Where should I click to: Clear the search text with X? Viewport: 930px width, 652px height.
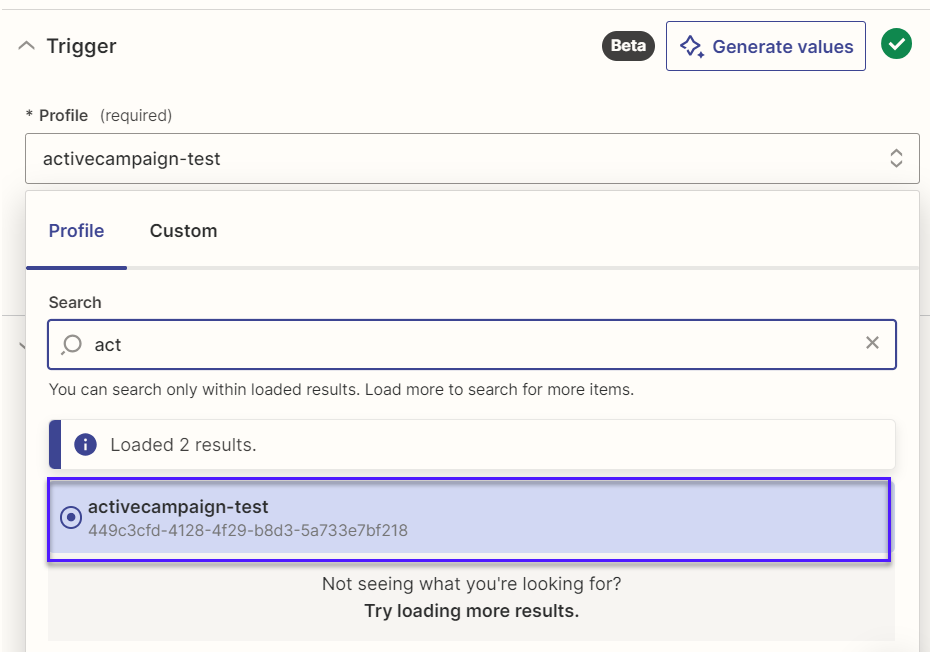[x=872, y=342]
